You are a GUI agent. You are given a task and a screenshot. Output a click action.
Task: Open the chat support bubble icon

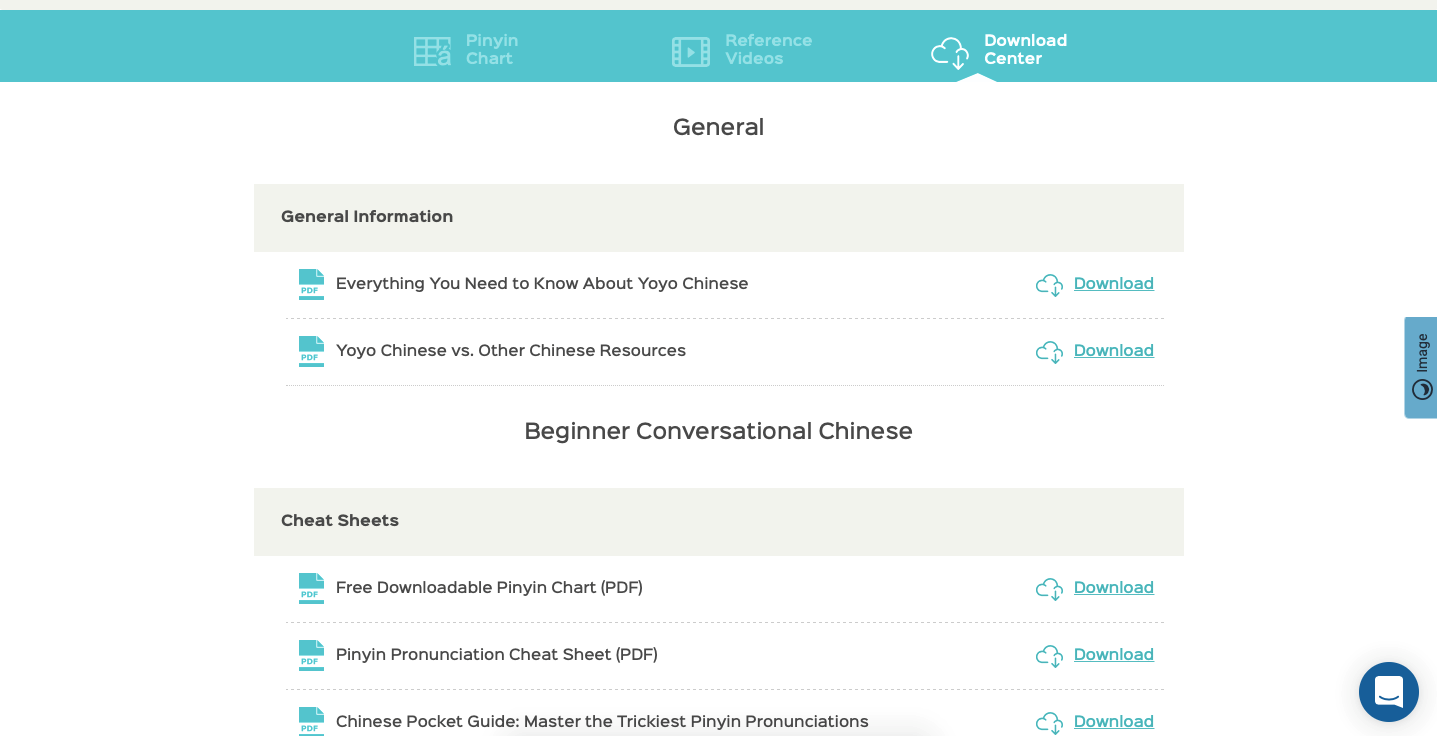pos(1388,691)
